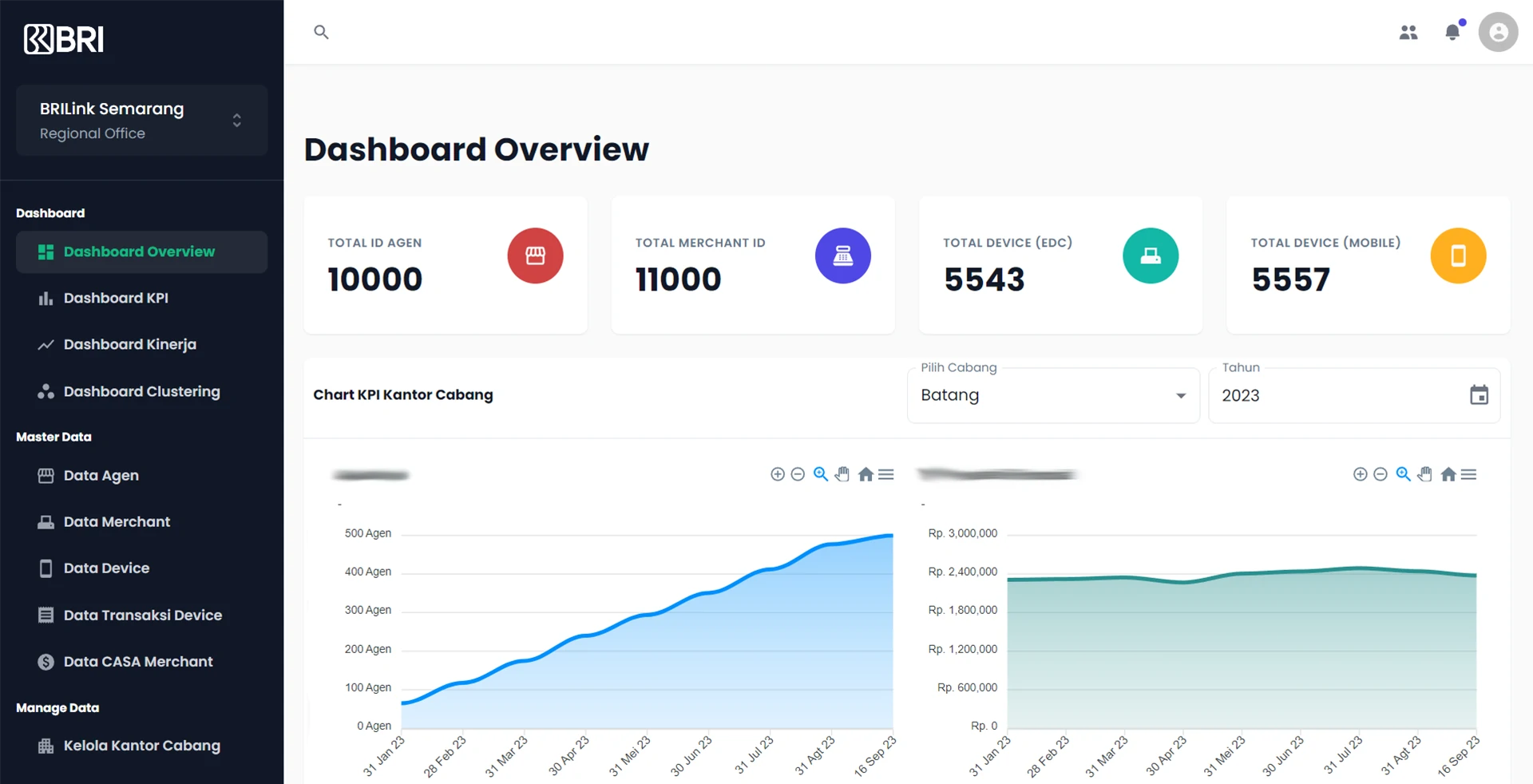Click zoom in icon on left chart
The height and width of the screenshot is (784, 1533).
777,474
